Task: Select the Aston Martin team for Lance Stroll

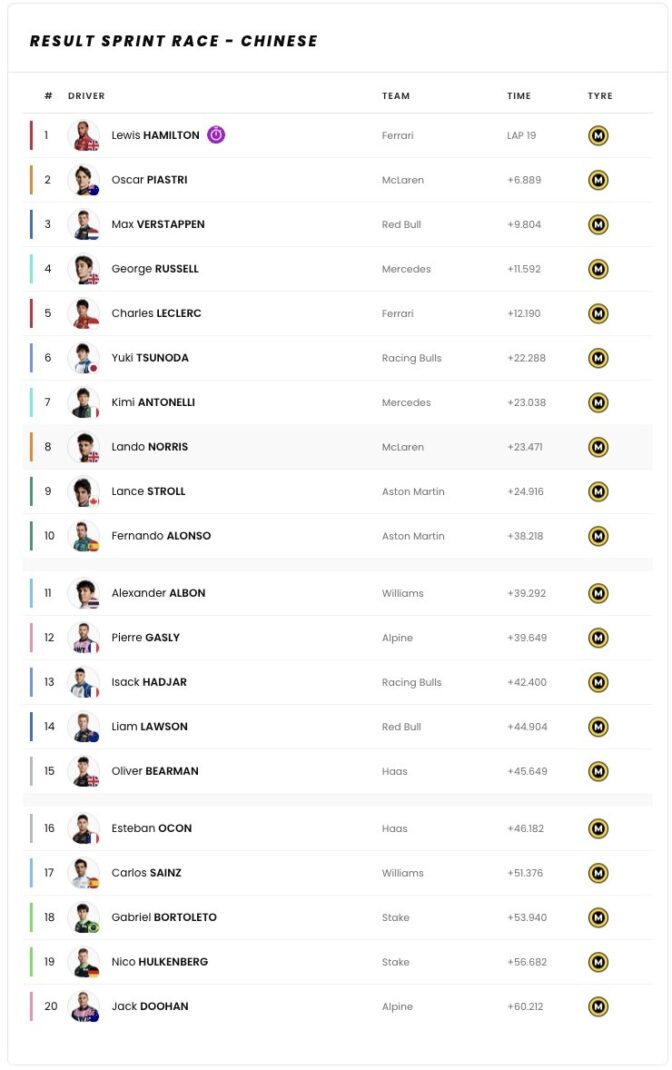Action: click(x=413, y=491)
